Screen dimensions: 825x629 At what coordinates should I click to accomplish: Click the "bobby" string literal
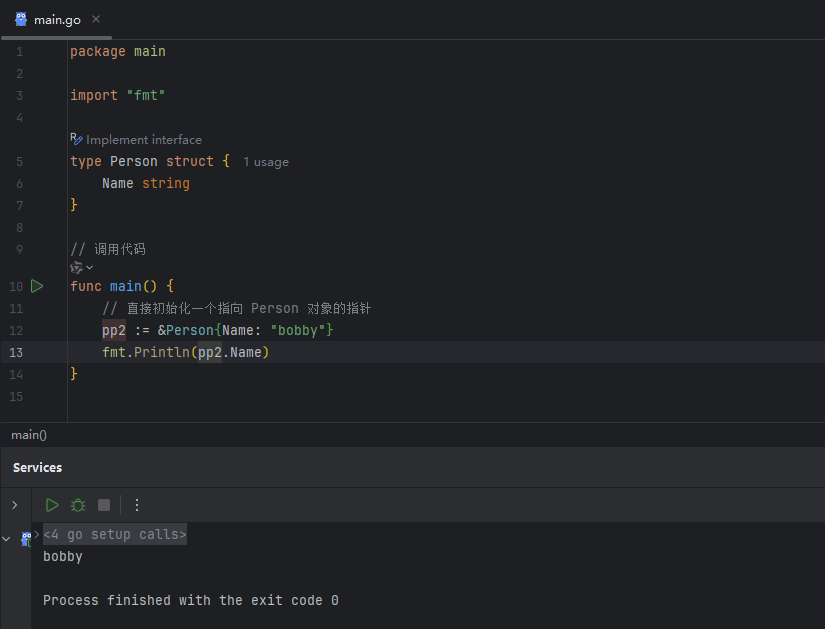[x=298, y=331]
